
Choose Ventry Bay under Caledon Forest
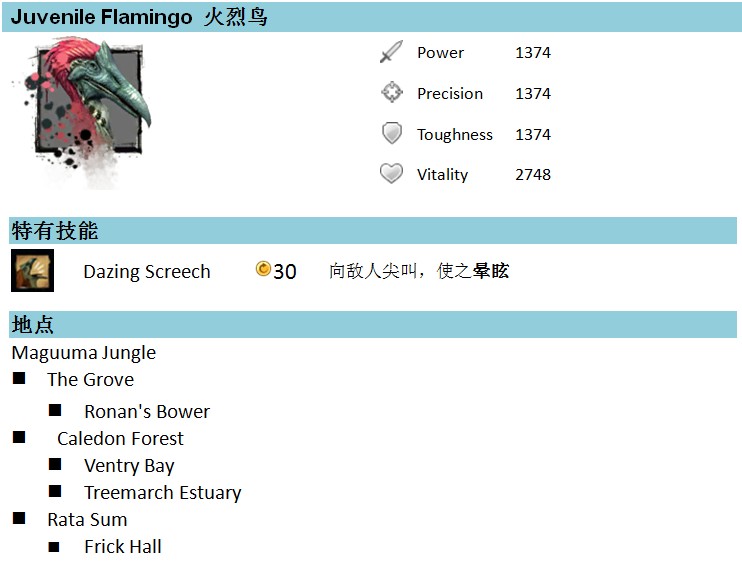(129, 466)
